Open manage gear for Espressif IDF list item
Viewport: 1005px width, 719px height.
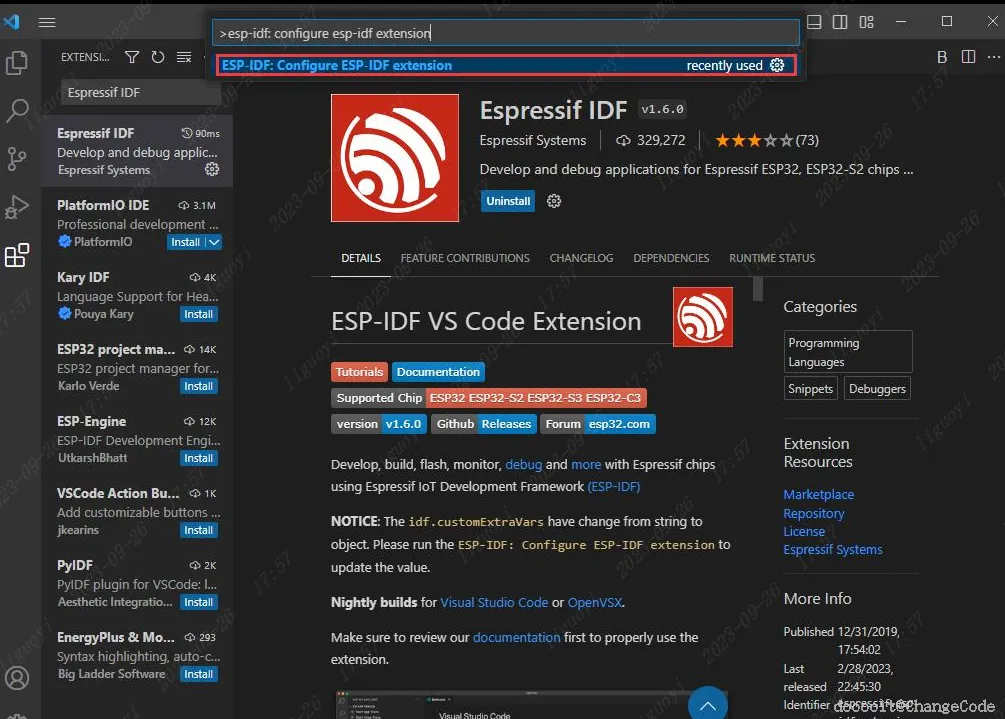(212, 169)
